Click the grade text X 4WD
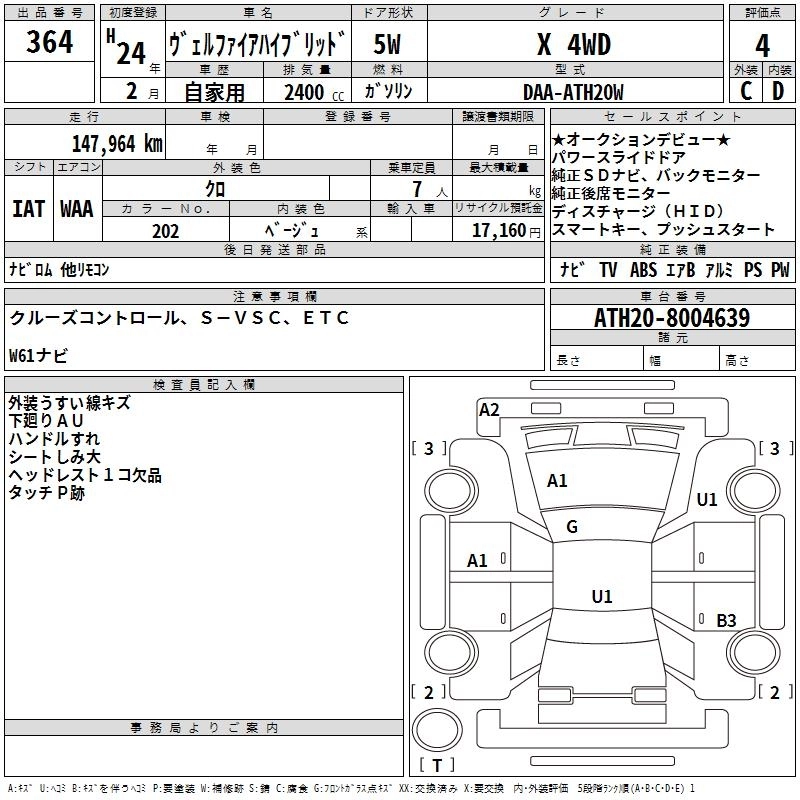 click(x=573, y=45)
